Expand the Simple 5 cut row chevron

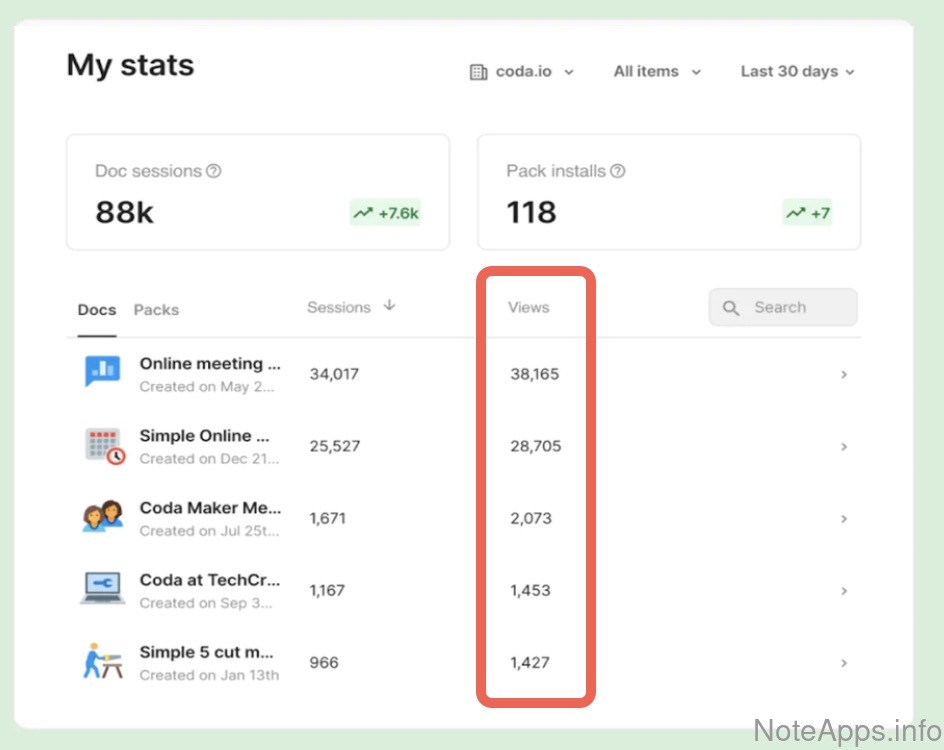pyautogui.click(x=844, y=663)
